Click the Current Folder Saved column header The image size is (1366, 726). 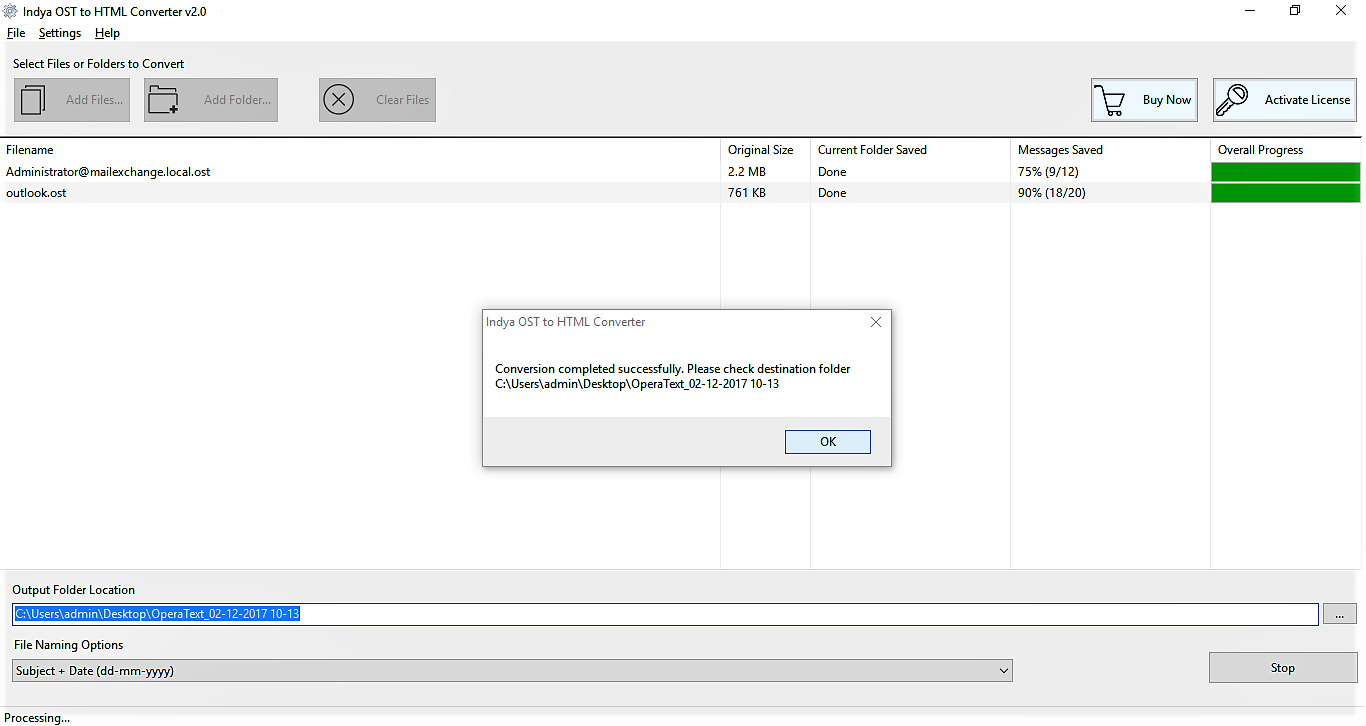(x=872, y=150)
